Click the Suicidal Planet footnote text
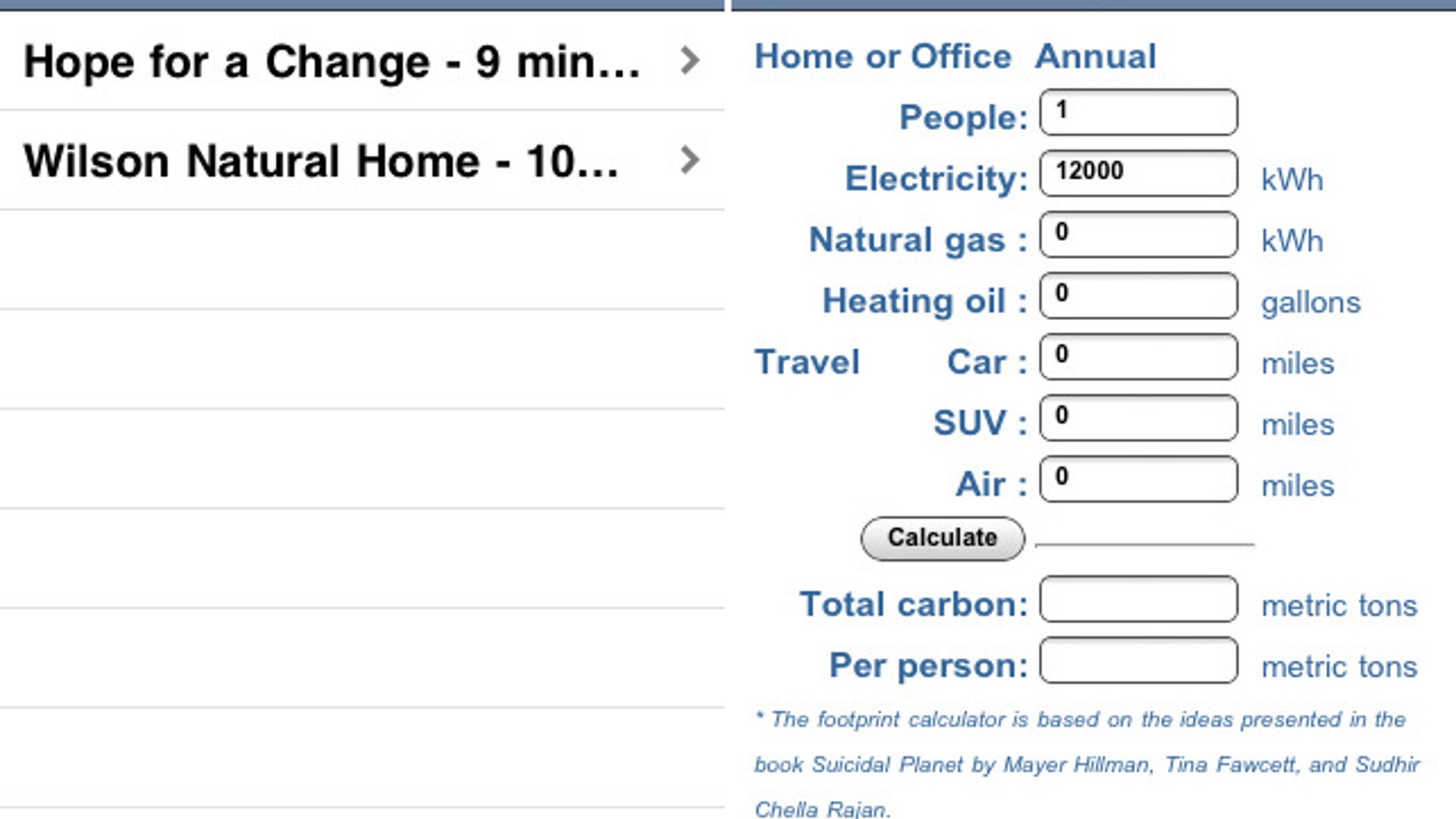The width and height of the screenshot is (1456, 819). click(x=1086, y=764)
